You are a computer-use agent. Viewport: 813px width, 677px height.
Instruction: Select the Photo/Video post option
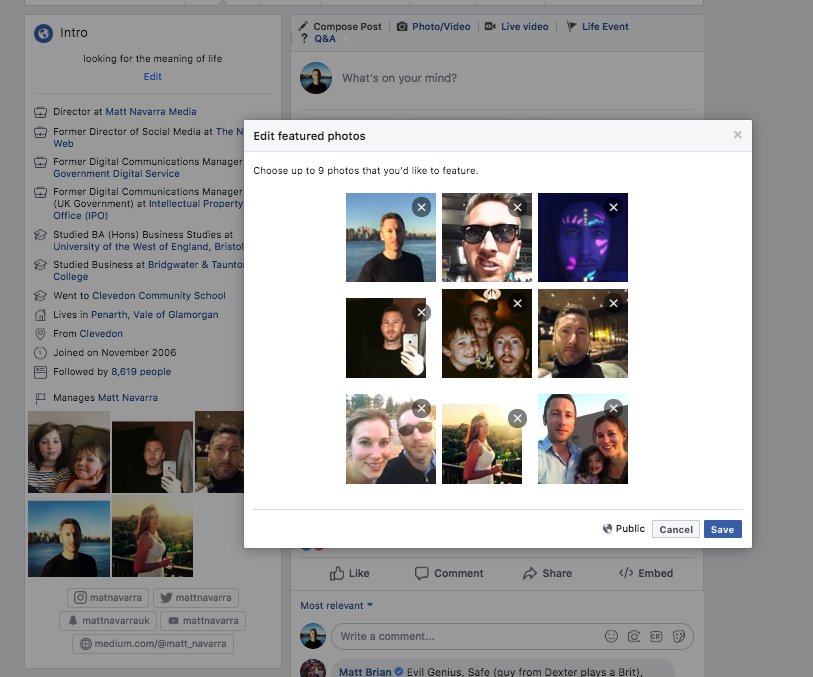pos(433,26)
